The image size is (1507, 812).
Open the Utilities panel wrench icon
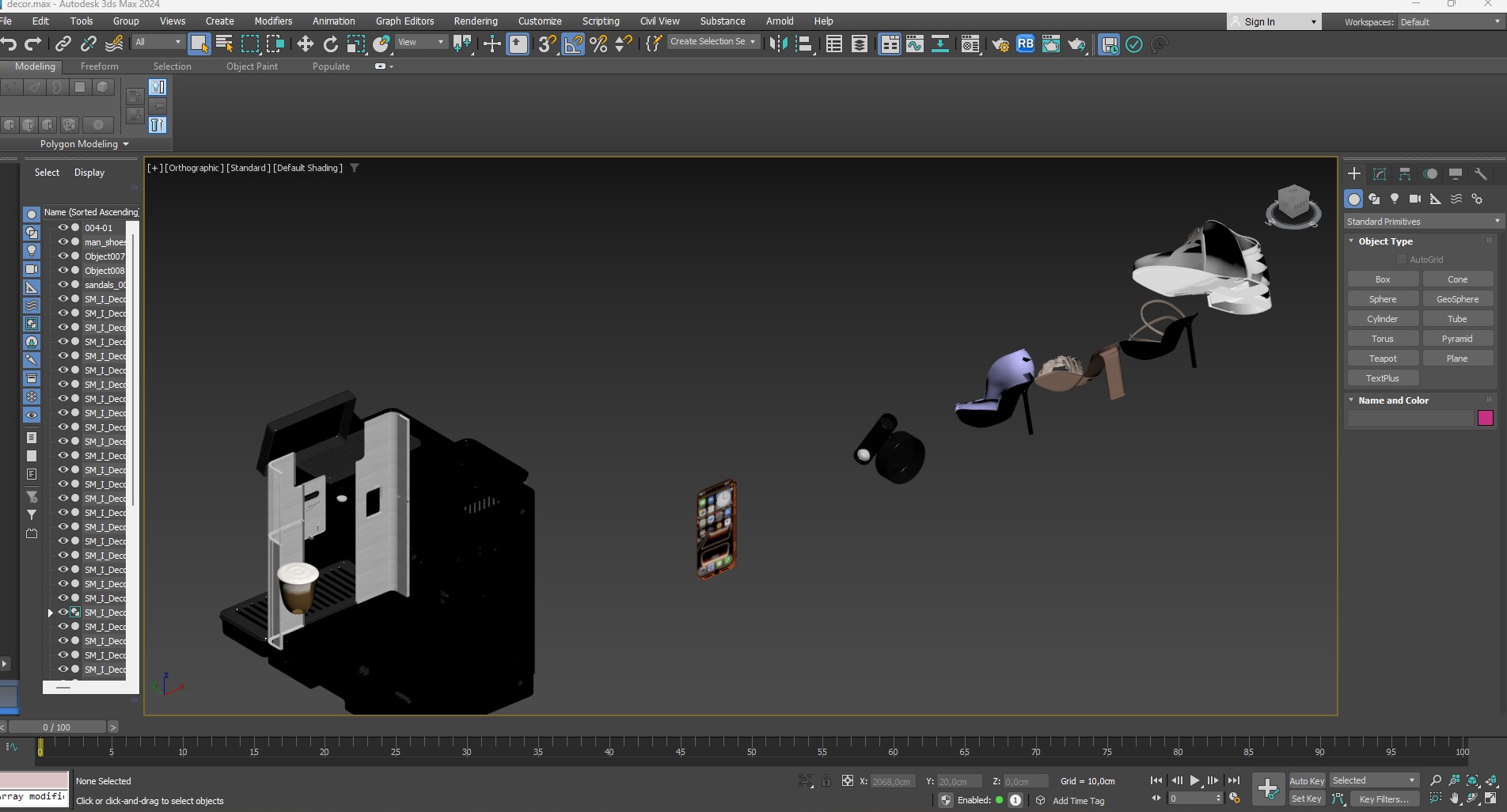[1480, 174]
